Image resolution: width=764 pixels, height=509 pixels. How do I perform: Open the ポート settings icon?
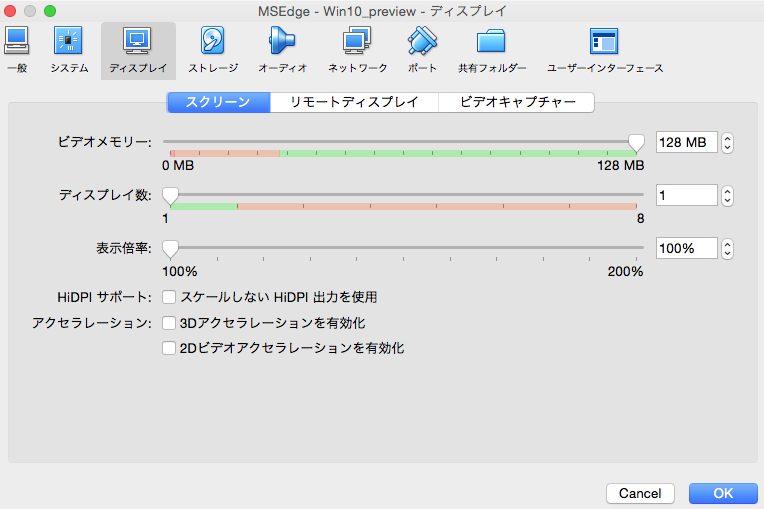[422, 50]
